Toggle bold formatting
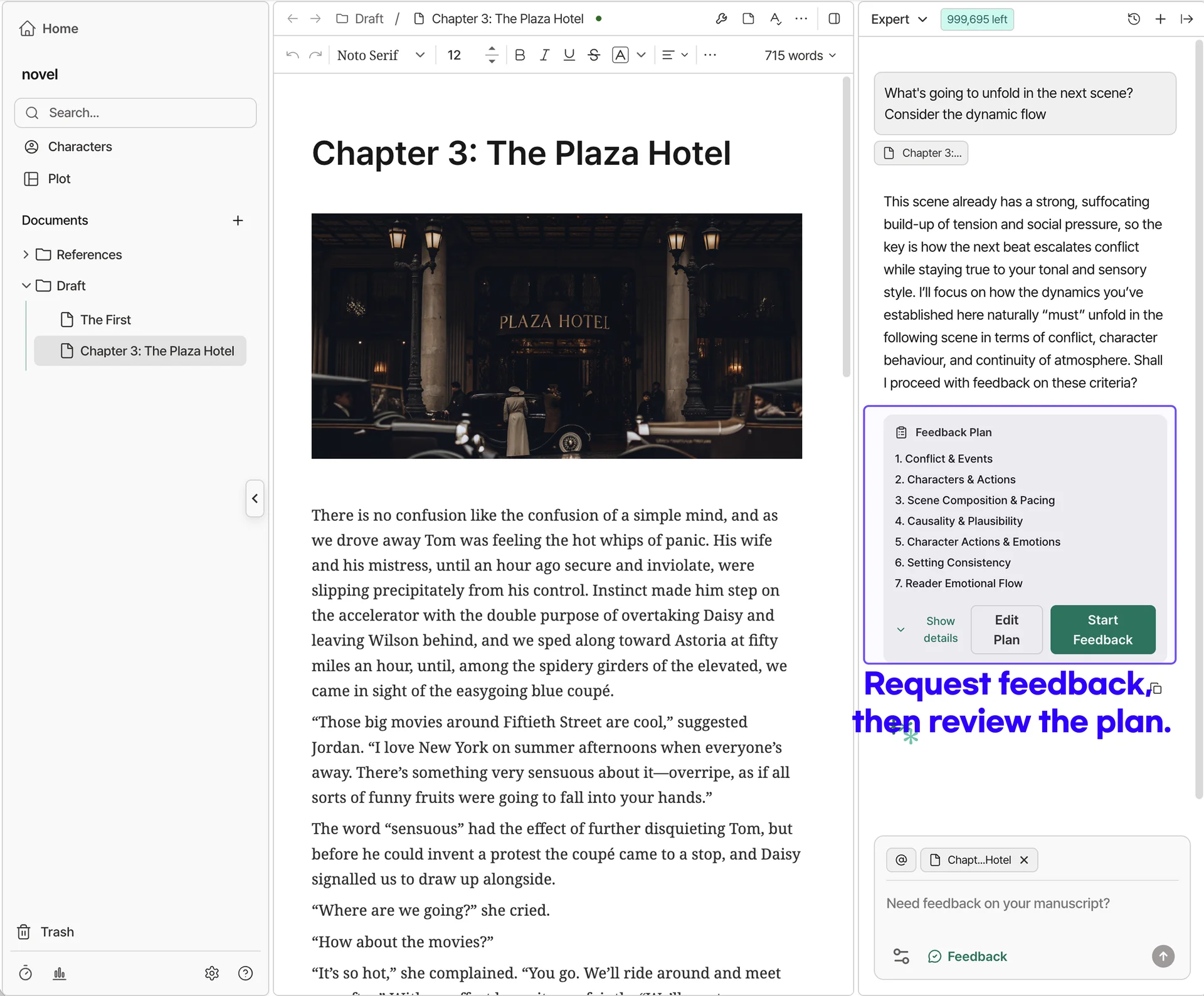The width and height of the screenshot is (1204, 996). pyautogui.click(x=519, y=55)
